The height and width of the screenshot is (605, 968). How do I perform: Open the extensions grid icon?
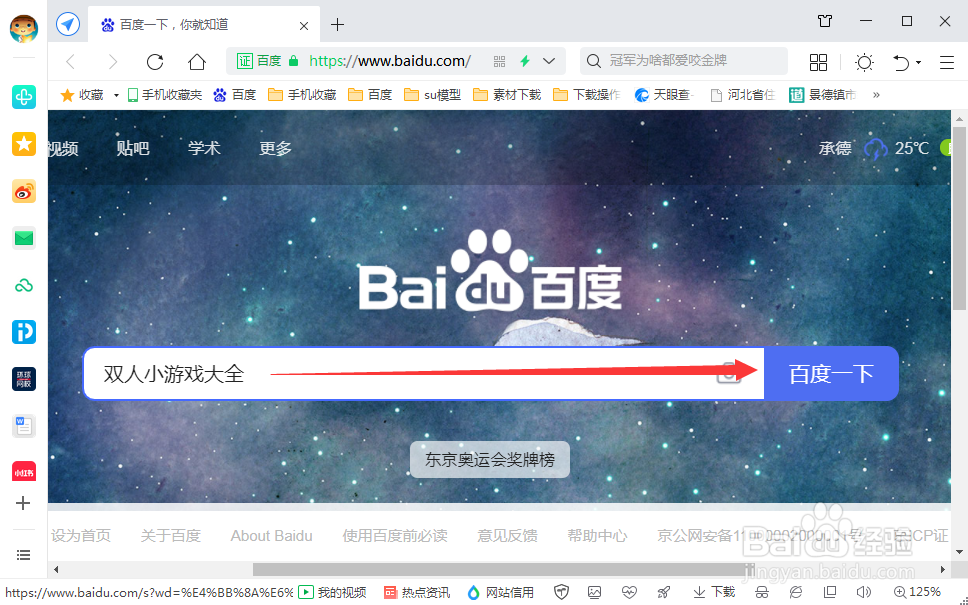818,62
